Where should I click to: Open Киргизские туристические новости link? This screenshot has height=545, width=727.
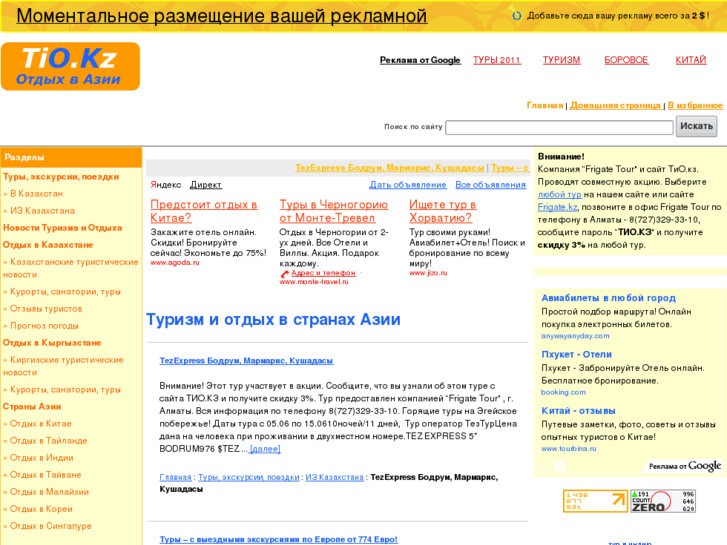click(x=63, y=366)
